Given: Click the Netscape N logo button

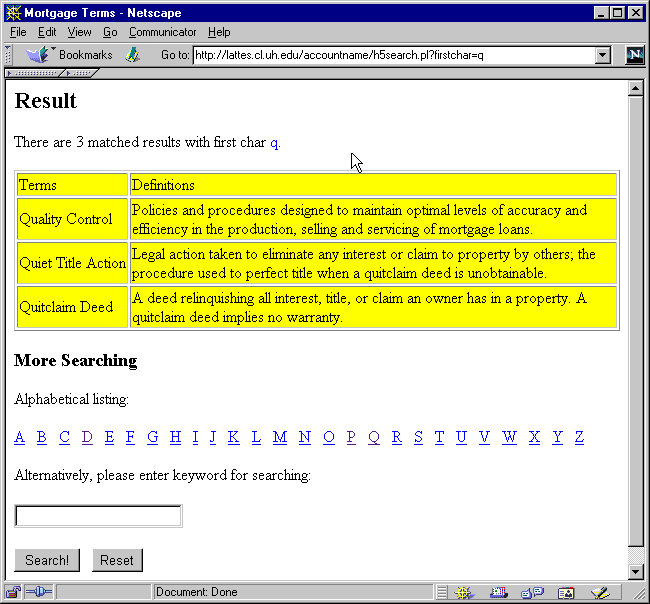Looking at the screenshot, I should pyautogui.click(x=635, y=55).
